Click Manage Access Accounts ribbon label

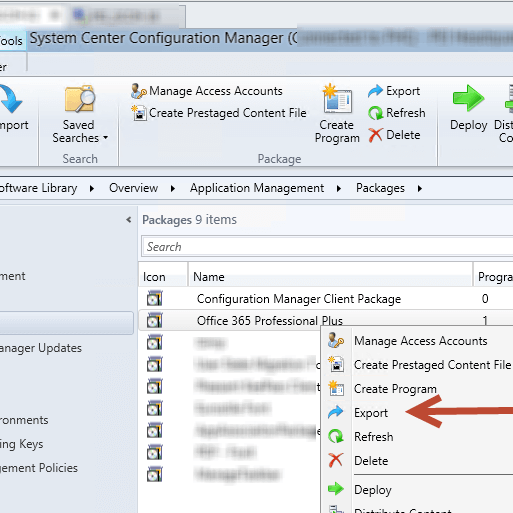(216, 91)
